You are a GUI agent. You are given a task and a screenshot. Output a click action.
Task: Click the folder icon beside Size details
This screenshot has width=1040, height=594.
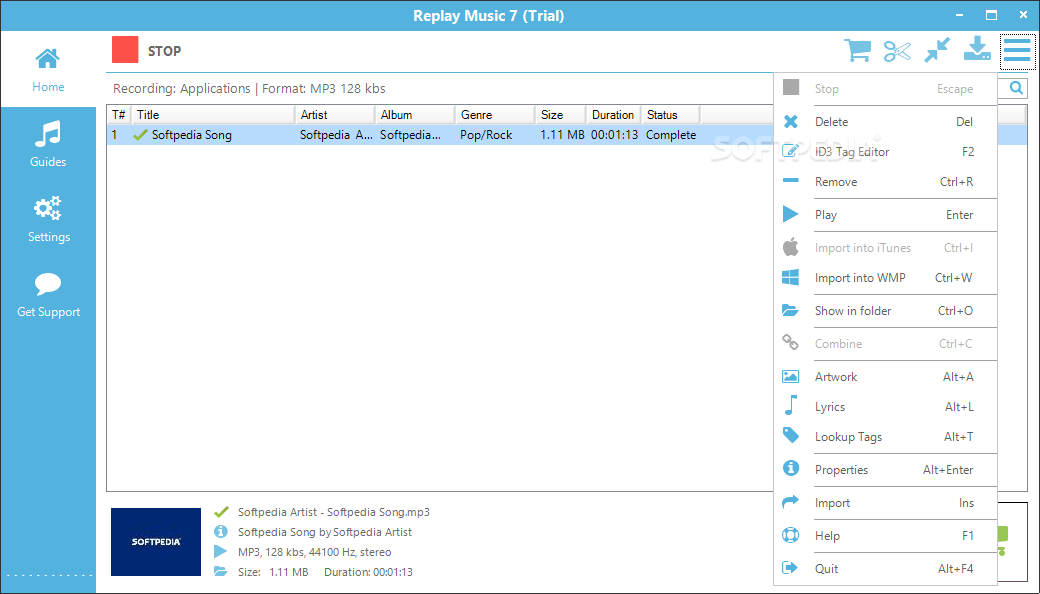(x=221, y=571)
